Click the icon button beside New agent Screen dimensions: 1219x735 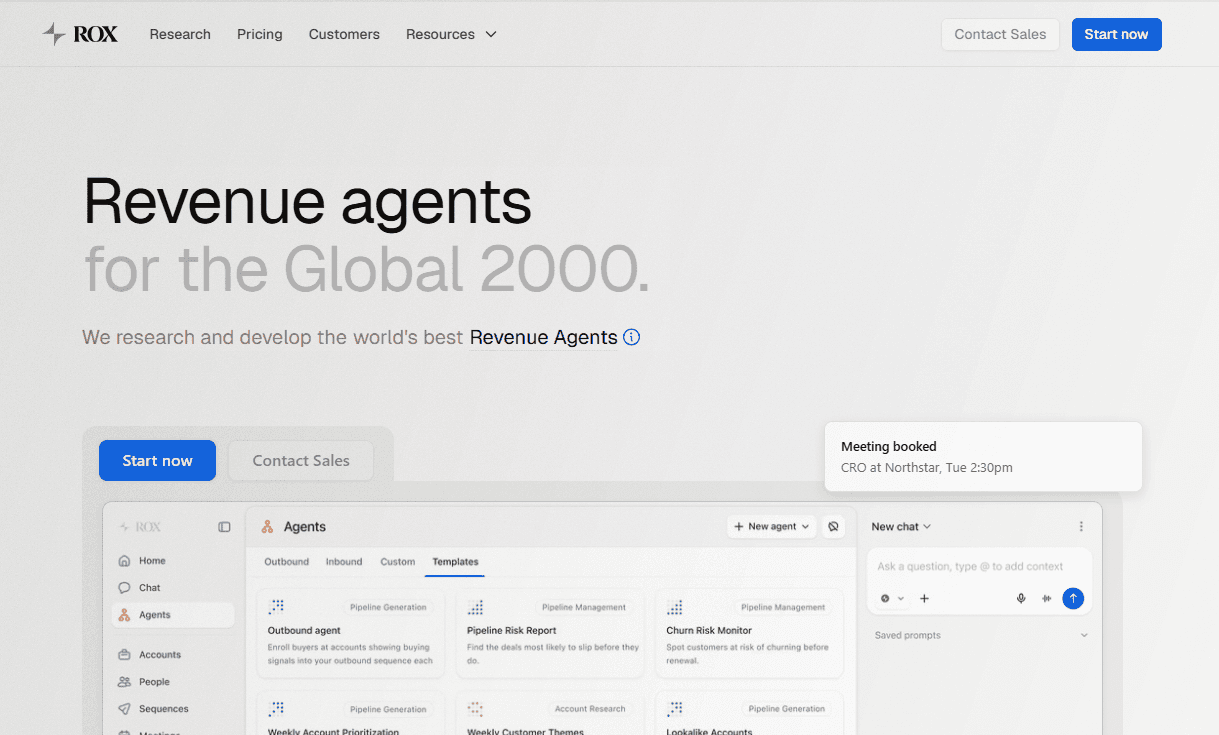[x=833, y=526]
